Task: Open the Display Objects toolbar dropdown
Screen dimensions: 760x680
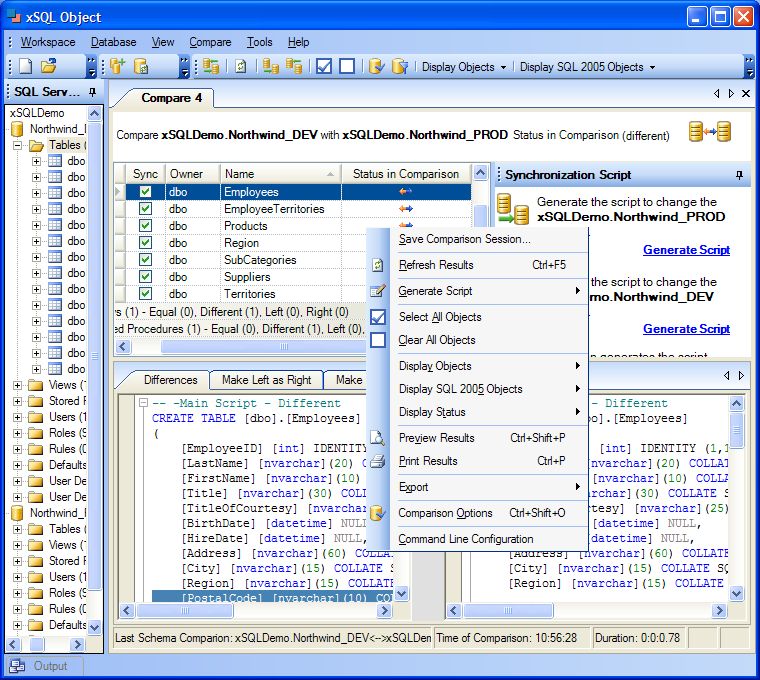Action: [463, 67]
